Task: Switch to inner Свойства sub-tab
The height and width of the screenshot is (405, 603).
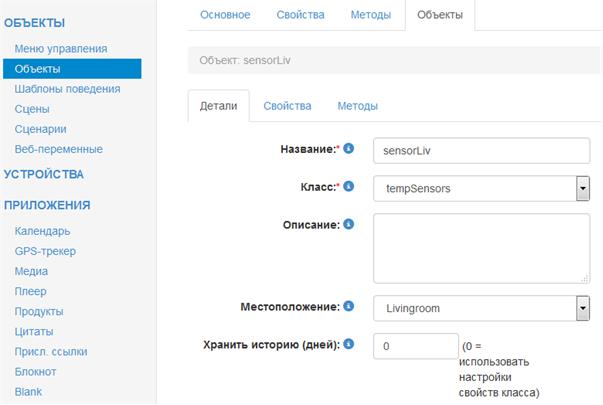Action: (x=287, y=106)
